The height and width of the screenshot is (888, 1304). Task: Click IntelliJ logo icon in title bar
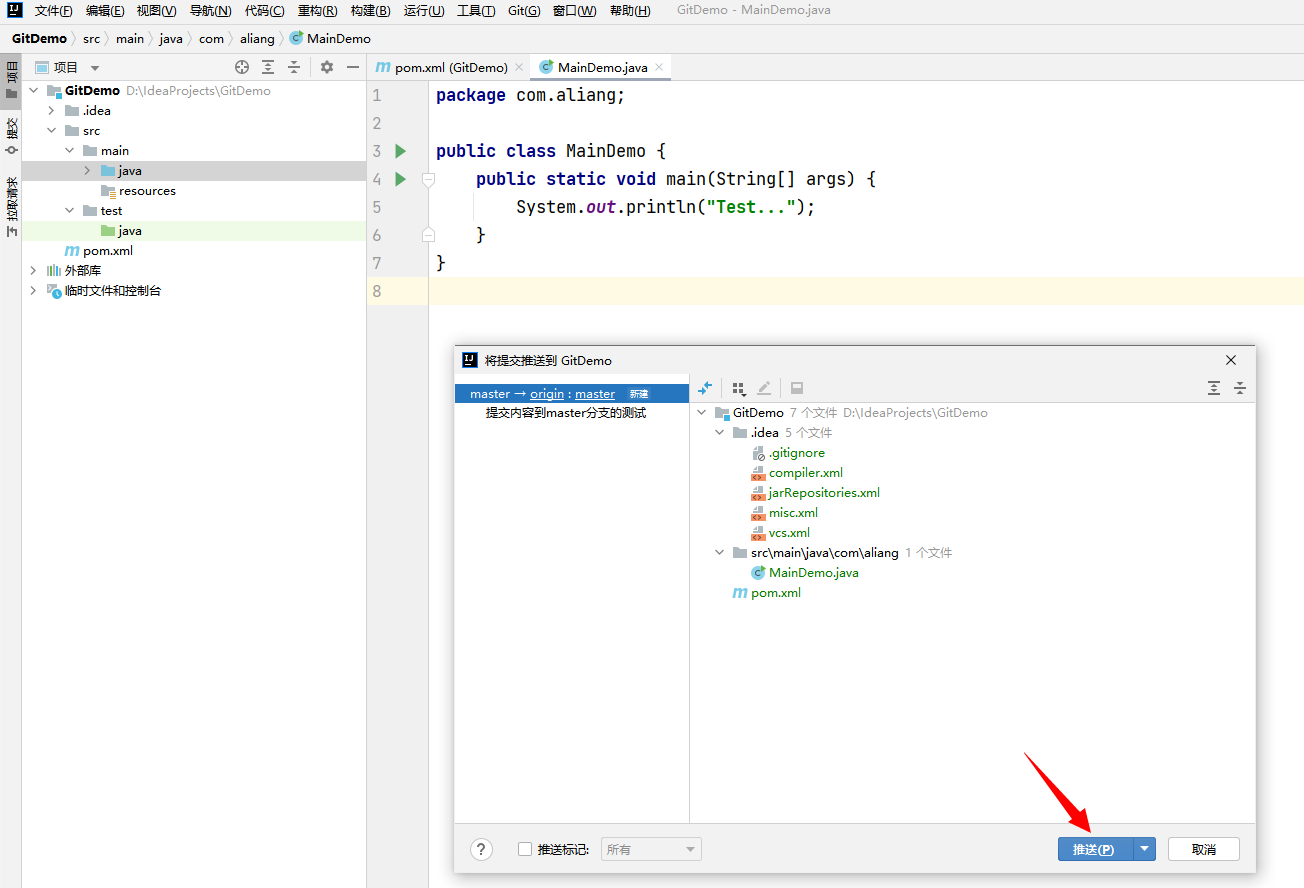(14, 10)
